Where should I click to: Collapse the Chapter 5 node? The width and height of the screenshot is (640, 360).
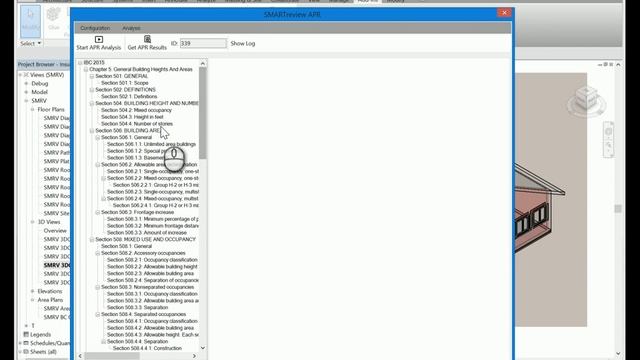tap(86, 69)
